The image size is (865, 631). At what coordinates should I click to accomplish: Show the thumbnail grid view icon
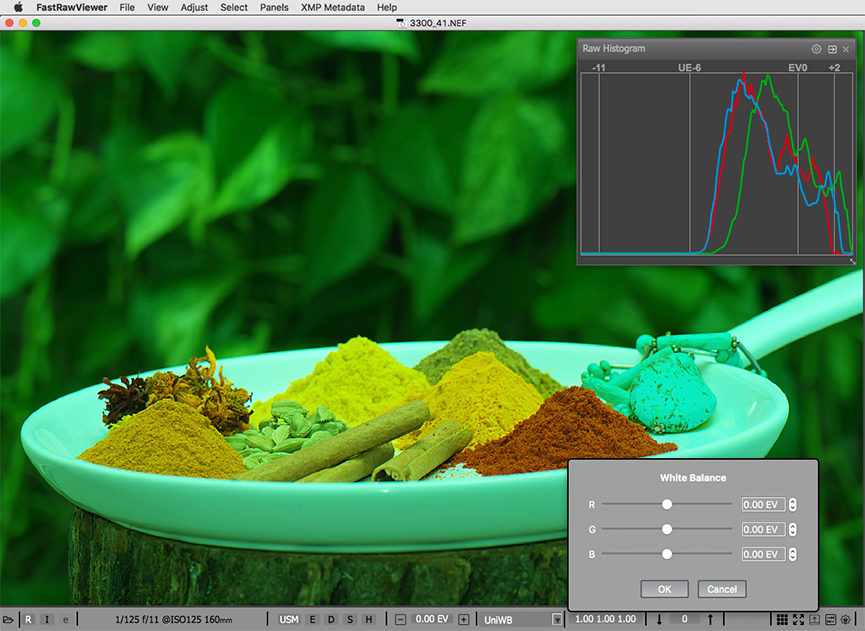(x=782, y=620)
